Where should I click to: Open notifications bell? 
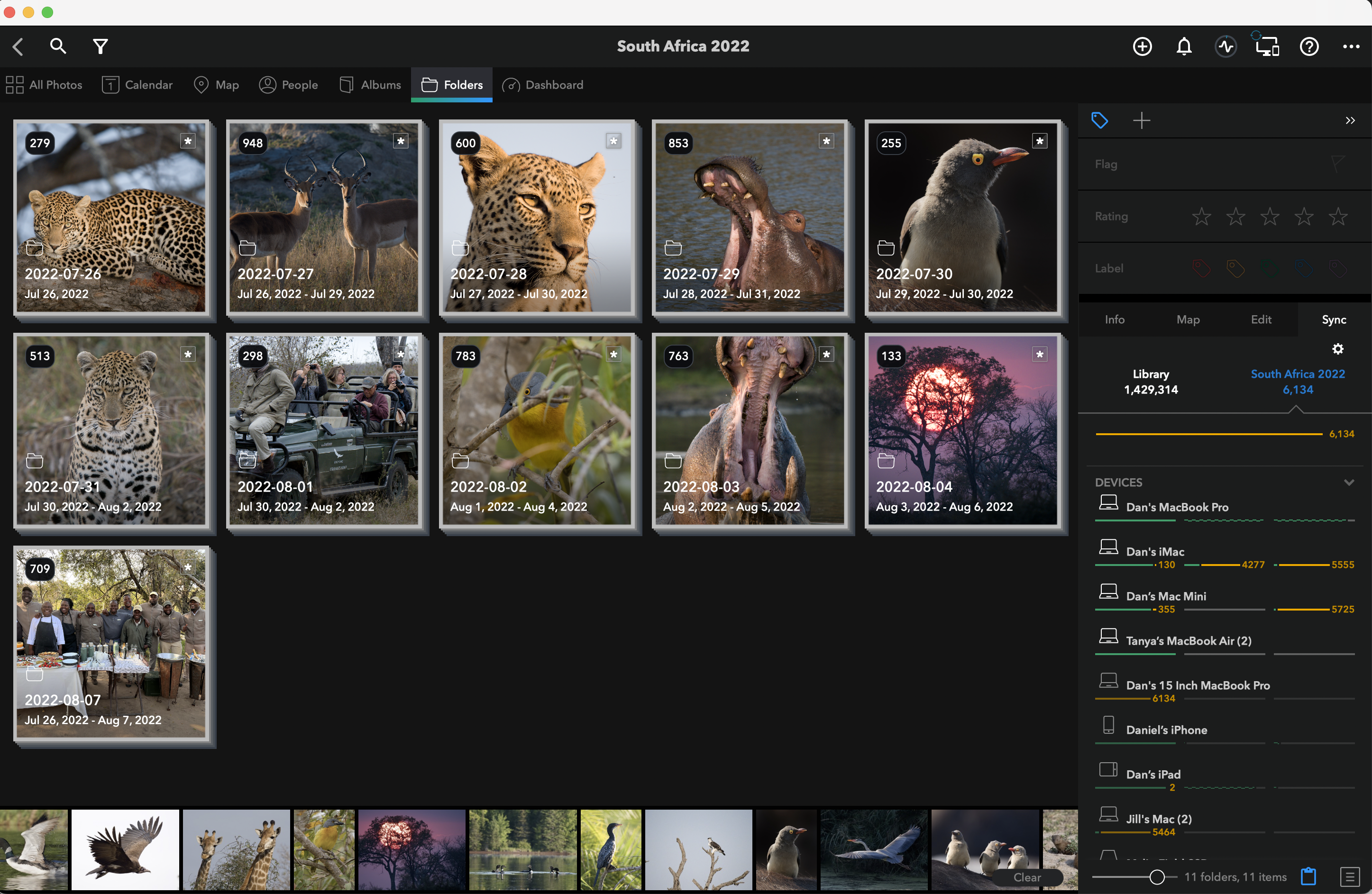pos(1184,46)
